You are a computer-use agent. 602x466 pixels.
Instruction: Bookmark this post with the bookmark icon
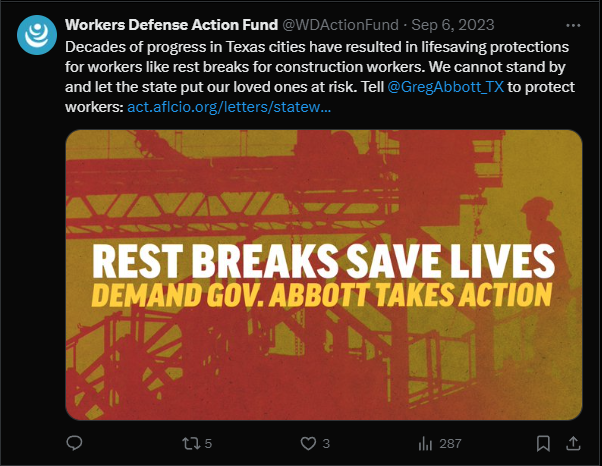(x=543, y=443)
